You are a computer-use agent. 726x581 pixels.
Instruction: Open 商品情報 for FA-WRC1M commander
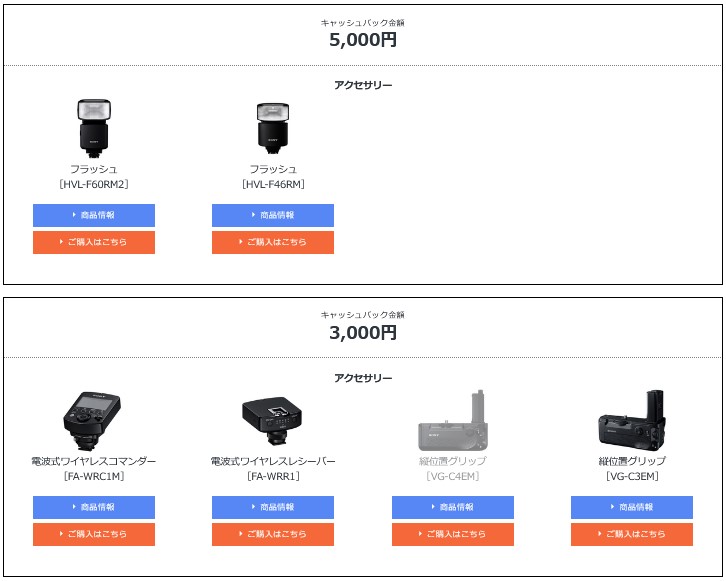click(x=94, y=507)
